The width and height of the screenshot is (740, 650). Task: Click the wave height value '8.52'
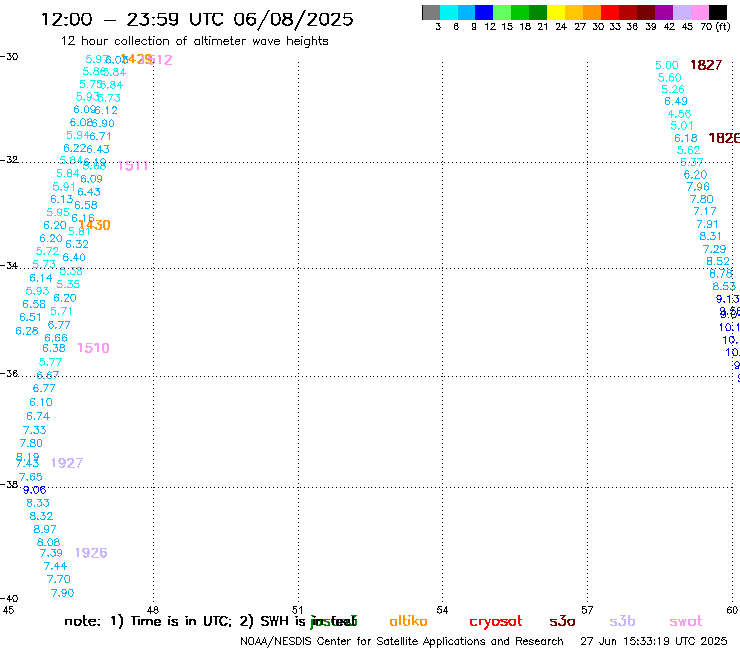point(718,261)
